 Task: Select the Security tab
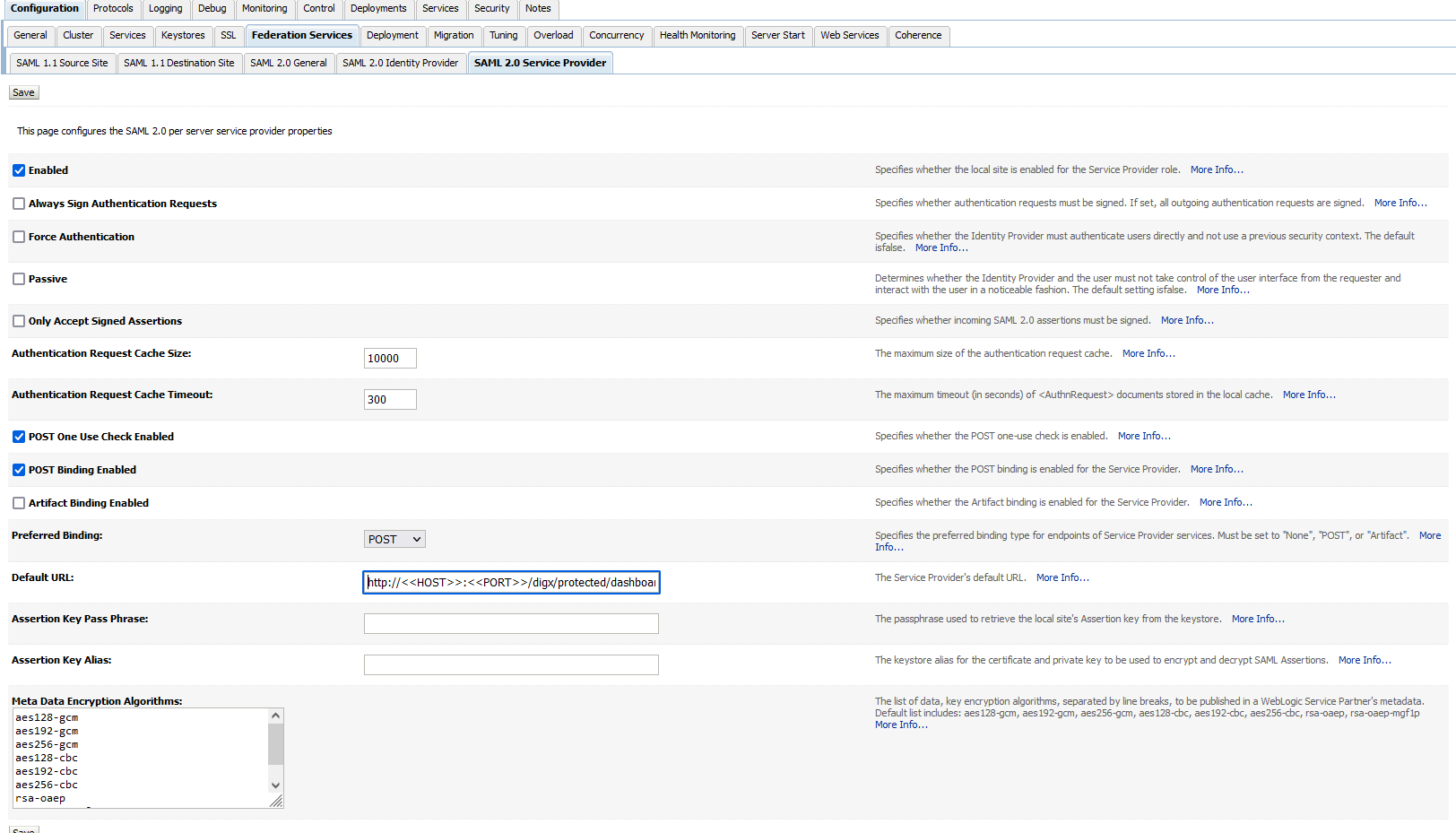(x=492, y=9)
